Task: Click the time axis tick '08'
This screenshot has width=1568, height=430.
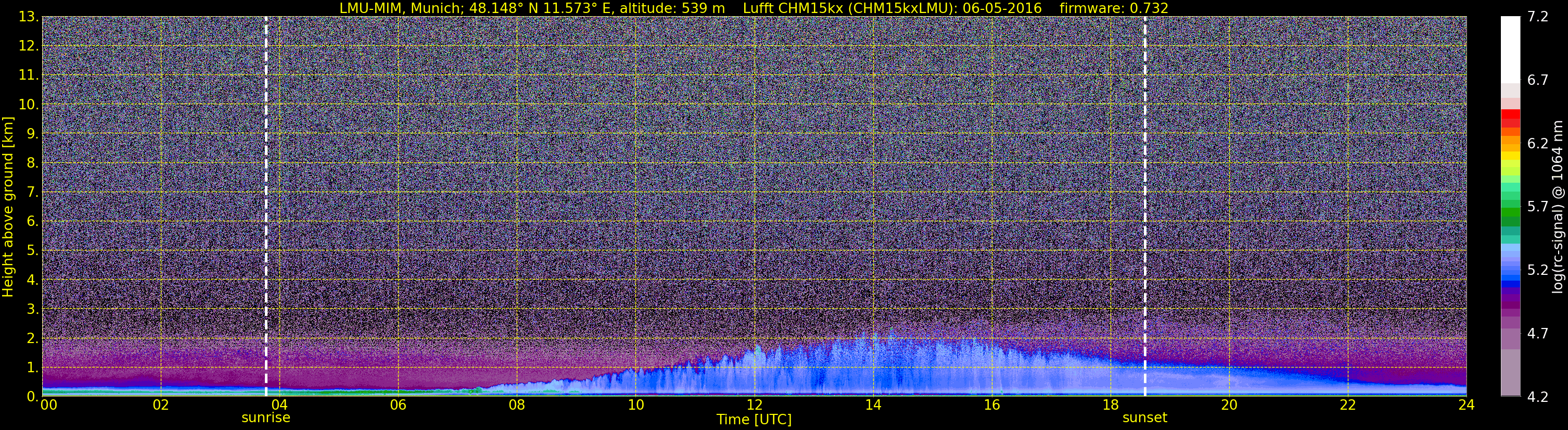Action: pos(517,405)
